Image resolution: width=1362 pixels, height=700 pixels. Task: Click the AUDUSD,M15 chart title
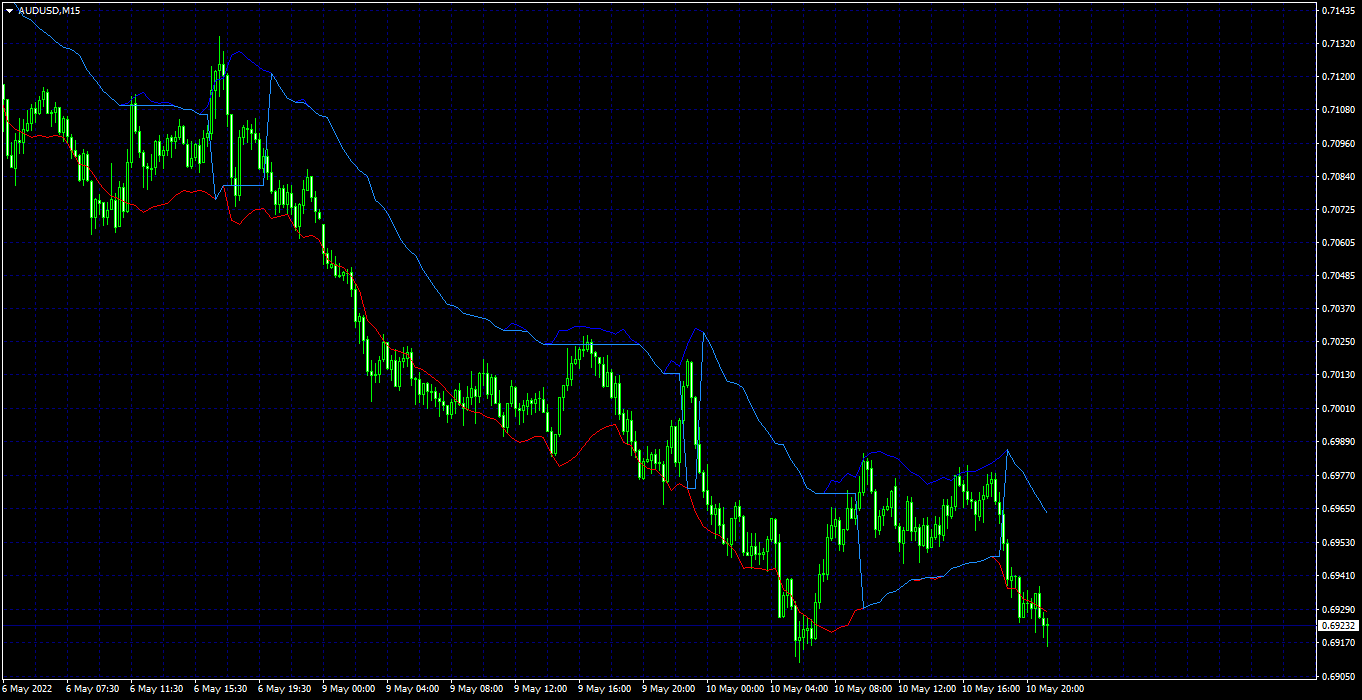(49, 10)
